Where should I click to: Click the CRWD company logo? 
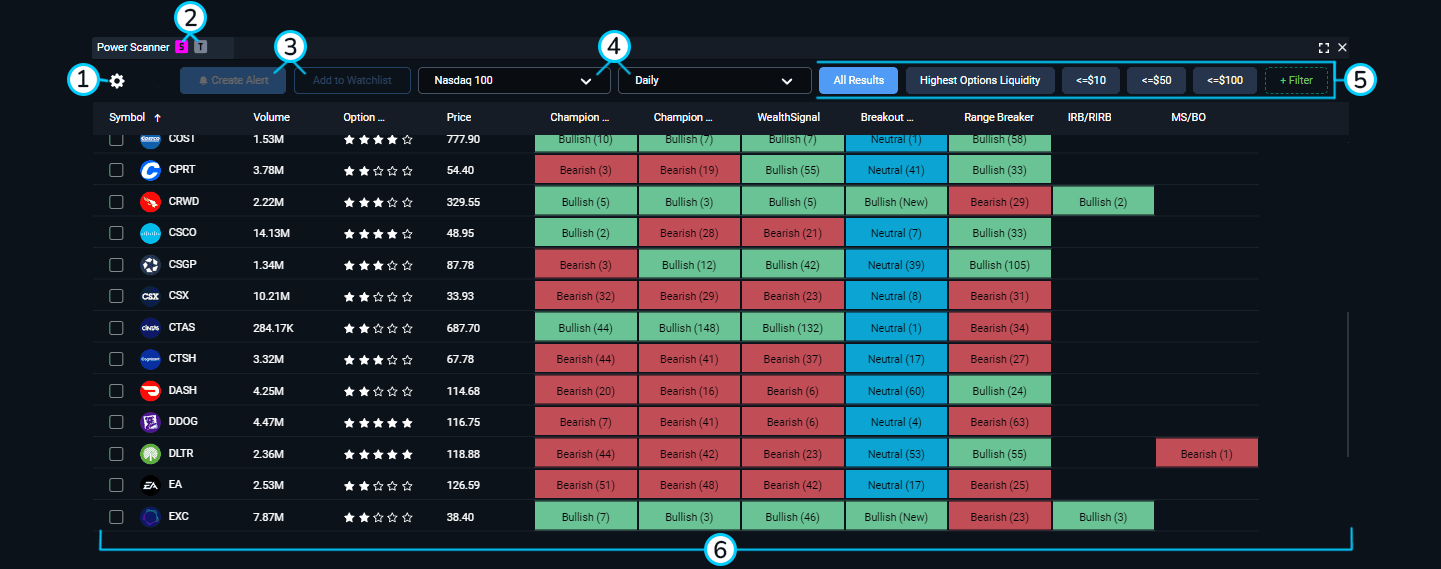pos(150,202)
